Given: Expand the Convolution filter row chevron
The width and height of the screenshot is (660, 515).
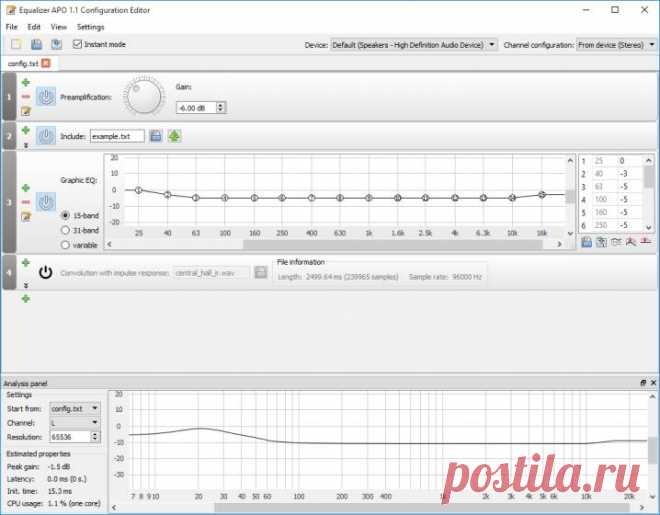Looking at the screenshot, I should click(x=26, y=285).
